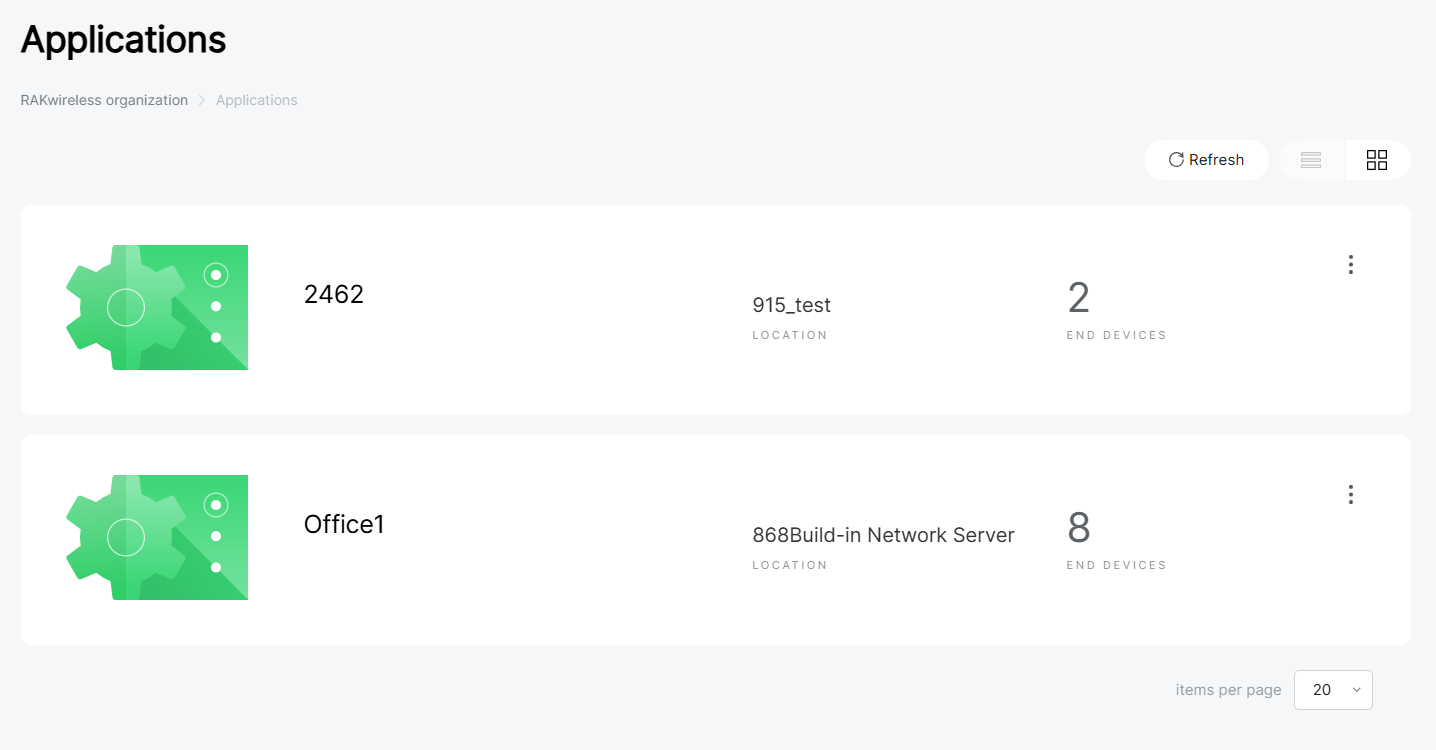
Task: Switch to grid view layout
Action: tap(1377, 160)
